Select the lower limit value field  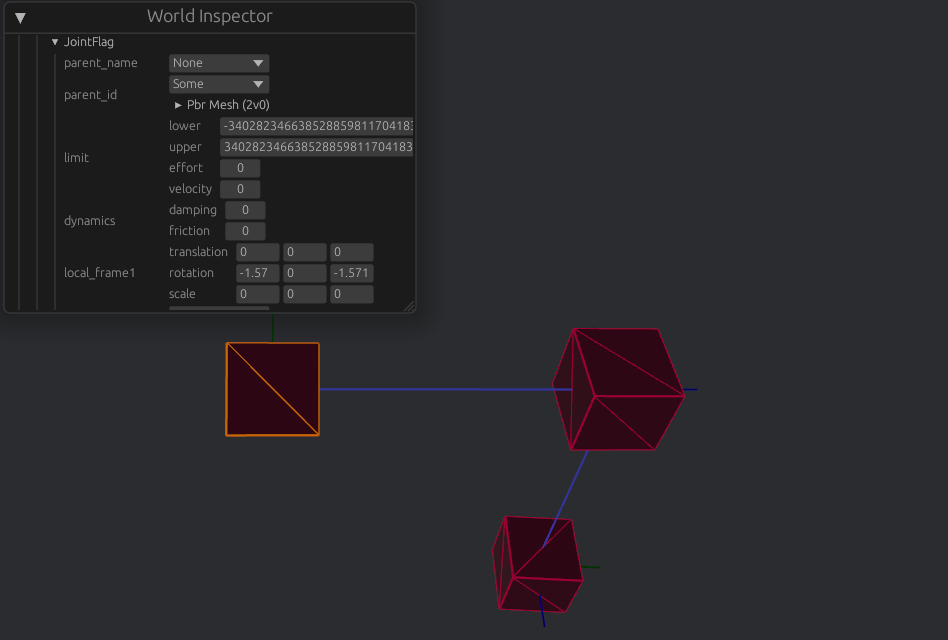(316, 125)
